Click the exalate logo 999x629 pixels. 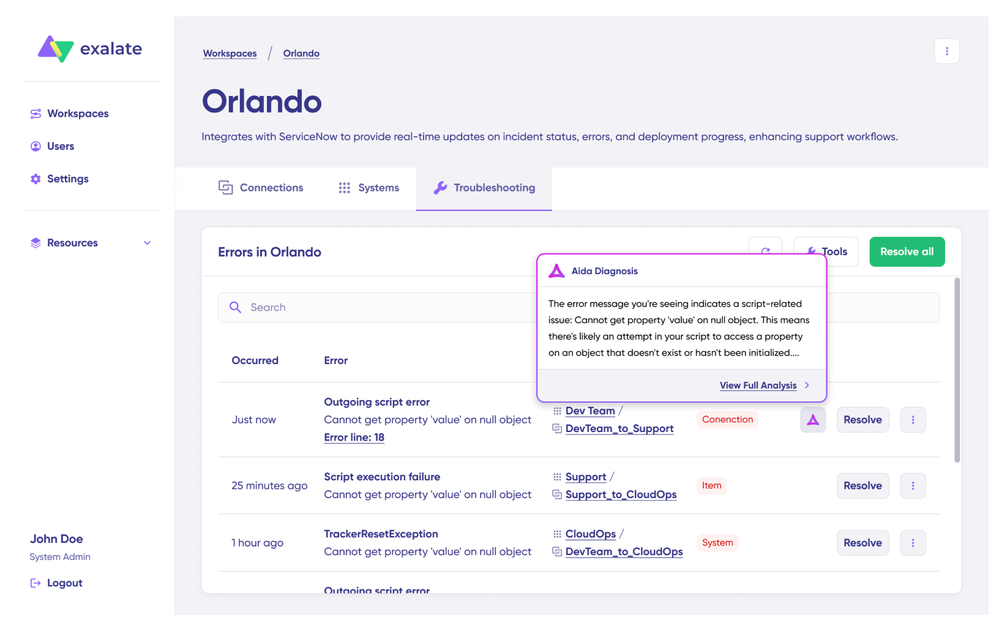tap(90, 48)
